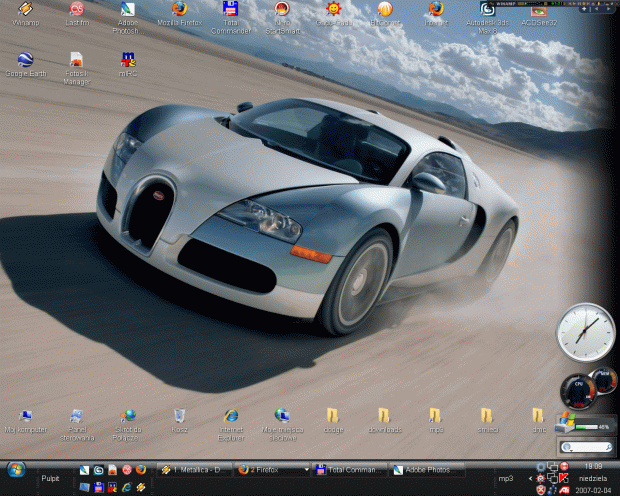Select the Autodesk 3ds Max 8 icon

pyautogui.click(x=487, y=11)
